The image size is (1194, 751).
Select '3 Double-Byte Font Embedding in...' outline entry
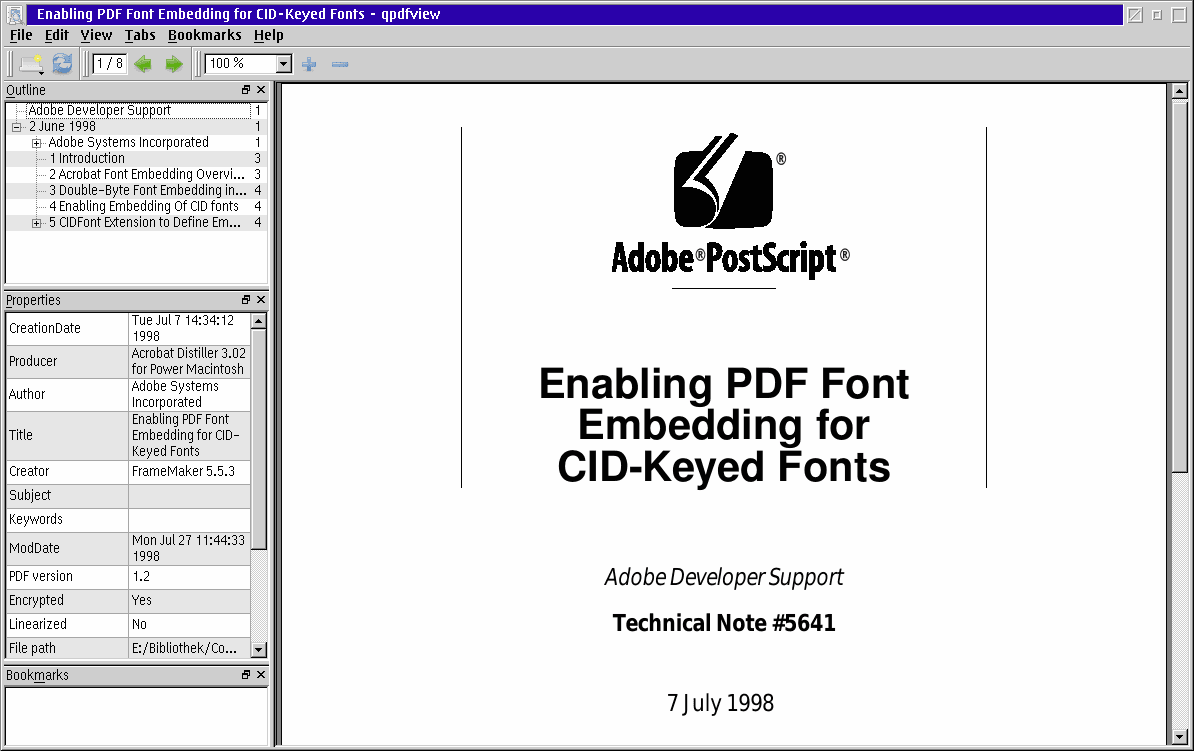[148, 190]
